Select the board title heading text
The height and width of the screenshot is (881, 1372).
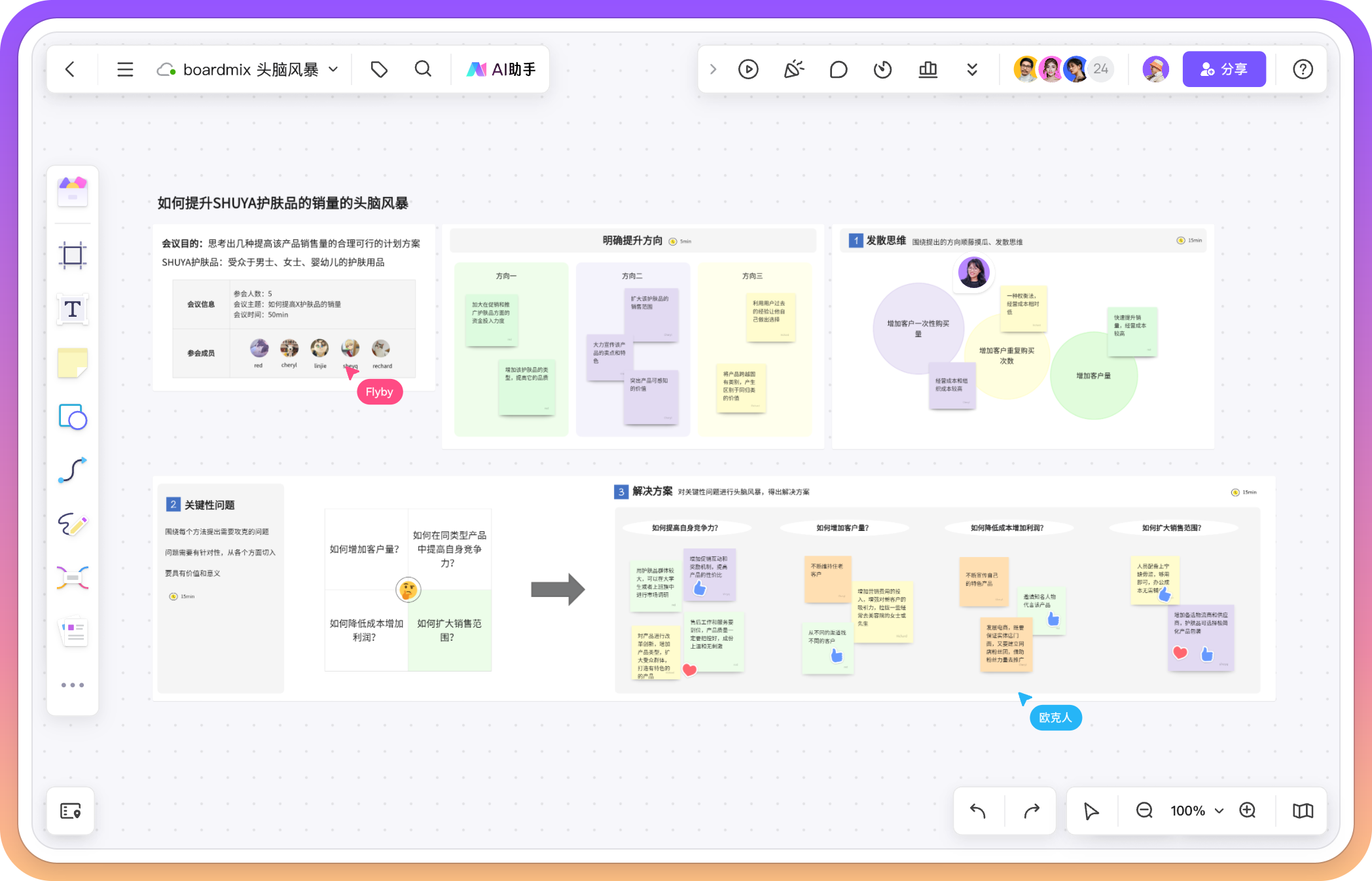(x=283, y=204)
